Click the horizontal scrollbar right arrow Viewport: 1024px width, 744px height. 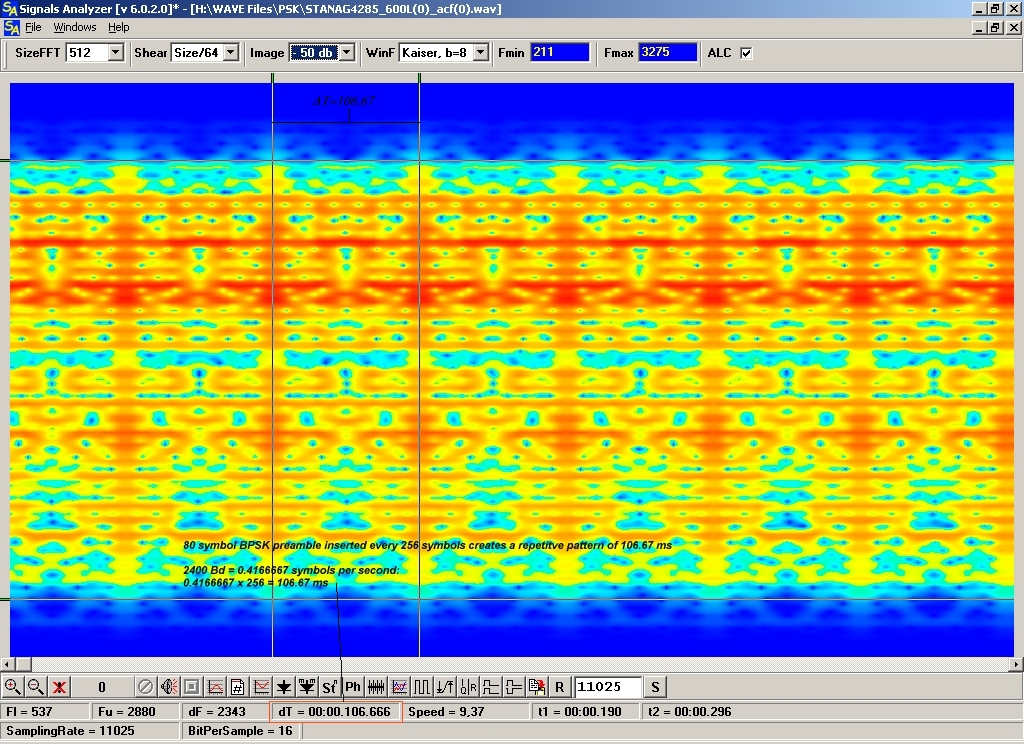(1016, 664)
